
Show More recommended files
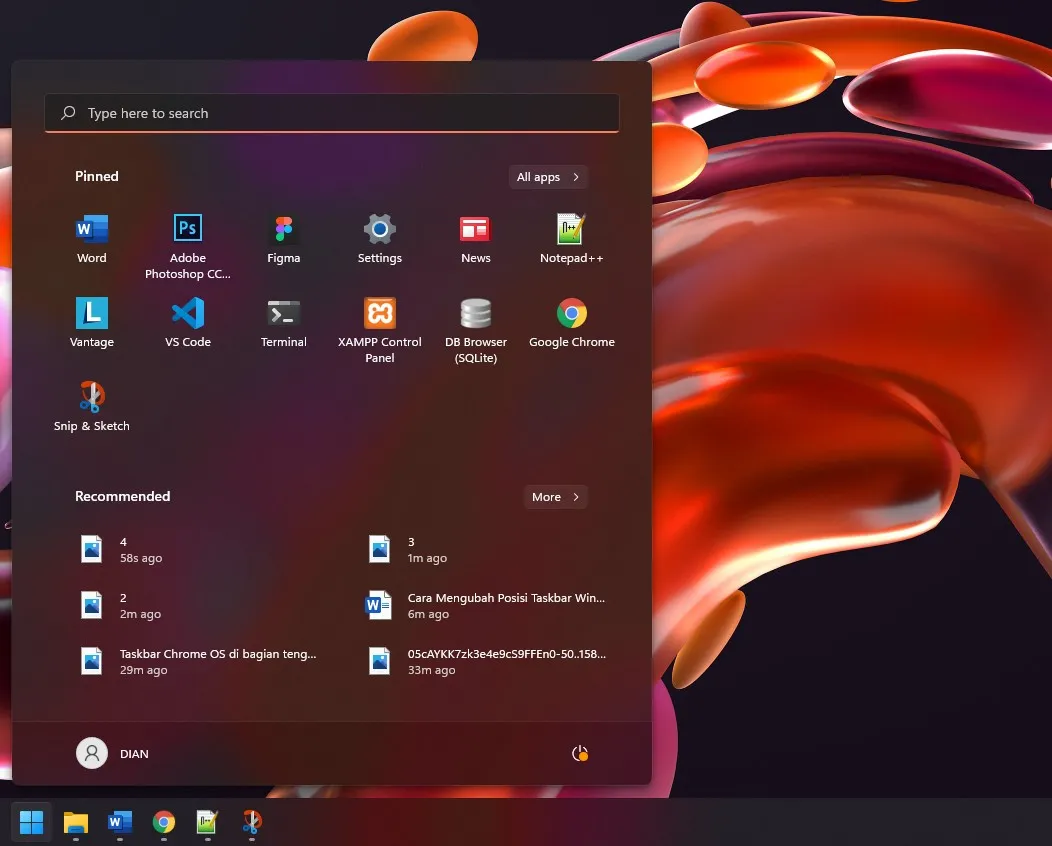[x=555, y=496]
